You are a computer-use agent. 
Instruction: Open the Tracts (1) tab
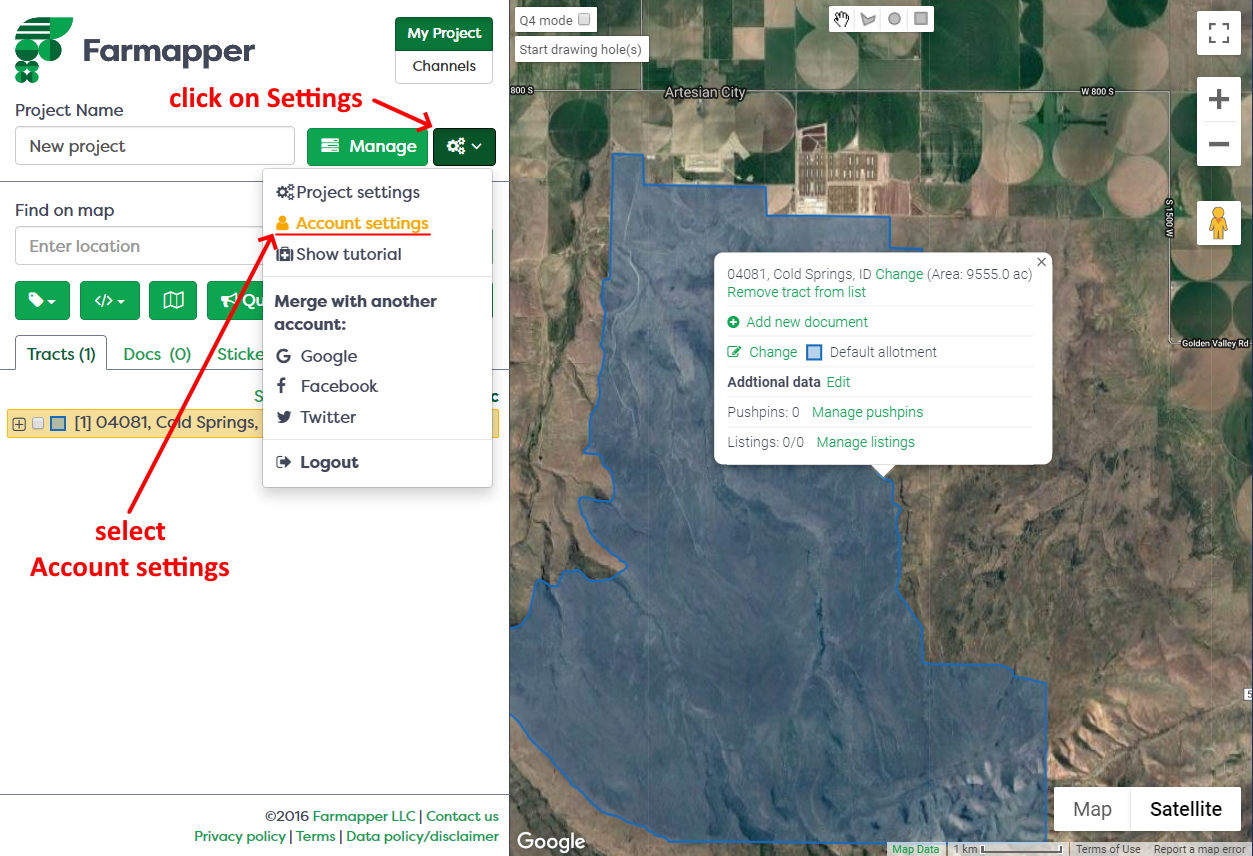pyautogui.click(x=61, y=354)
